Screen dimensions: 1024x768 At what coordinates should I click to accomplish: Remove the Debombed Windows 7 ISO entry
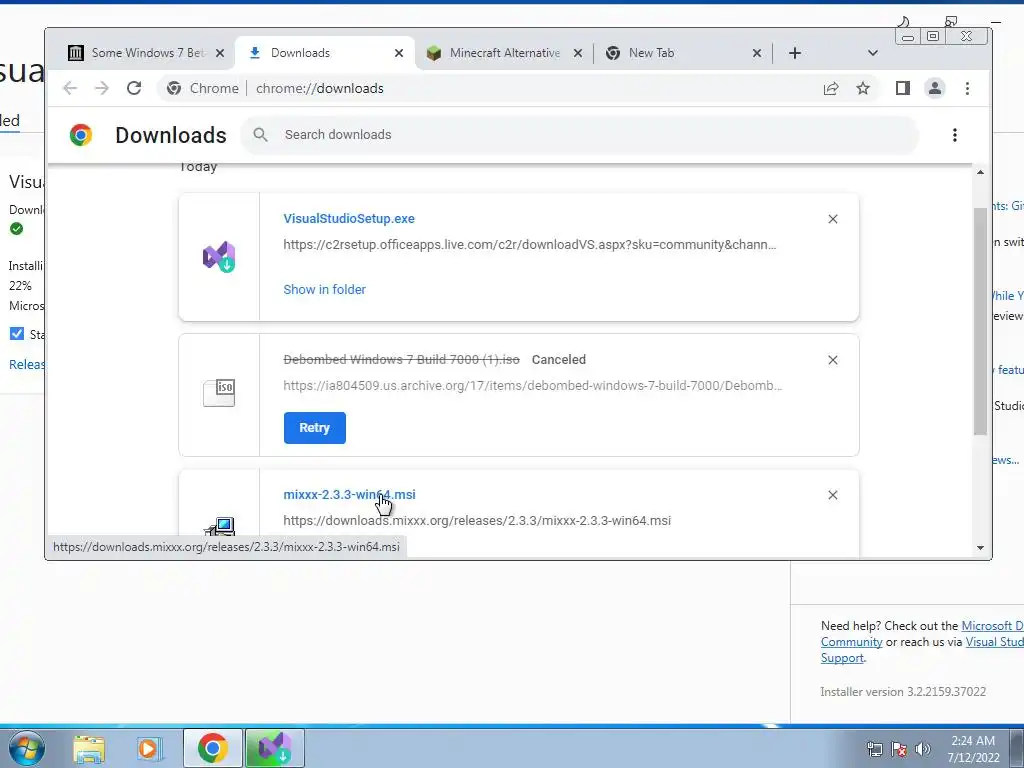click(x=833, y=360)
